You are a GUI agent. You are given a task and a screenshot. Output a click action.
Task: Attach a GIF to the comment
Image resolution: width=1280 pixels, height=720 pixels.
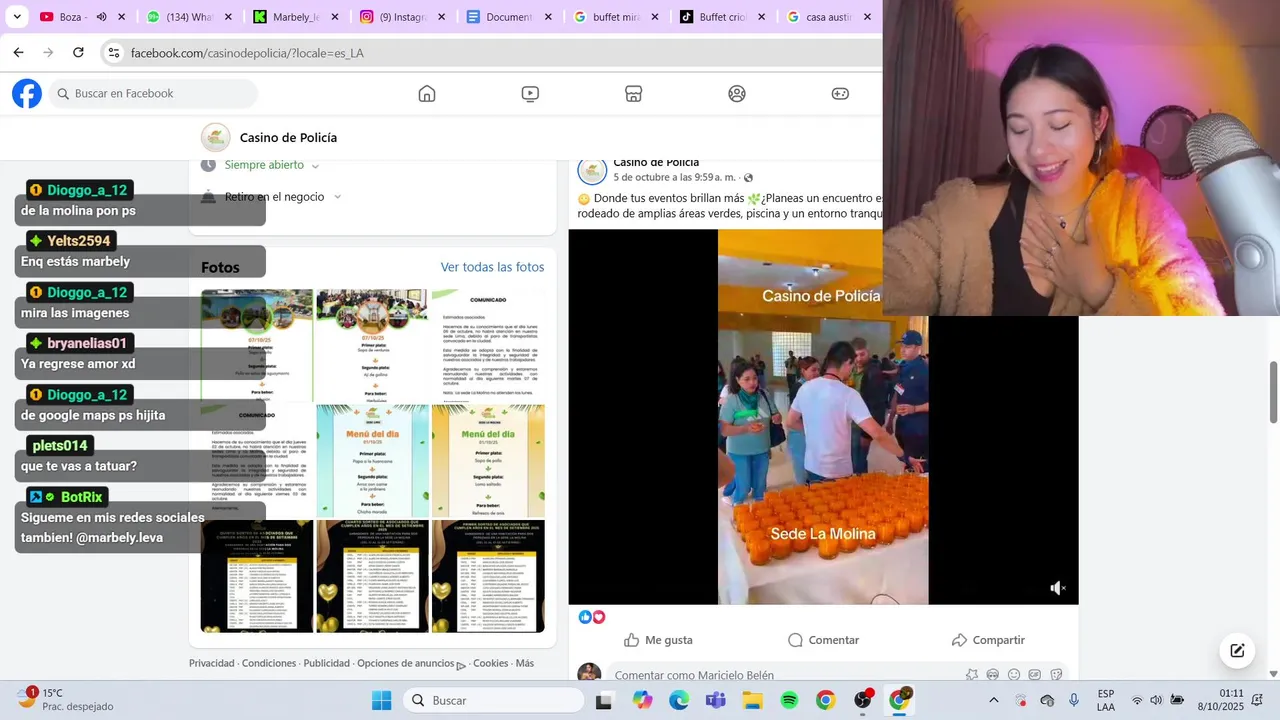pos(1035,675)
